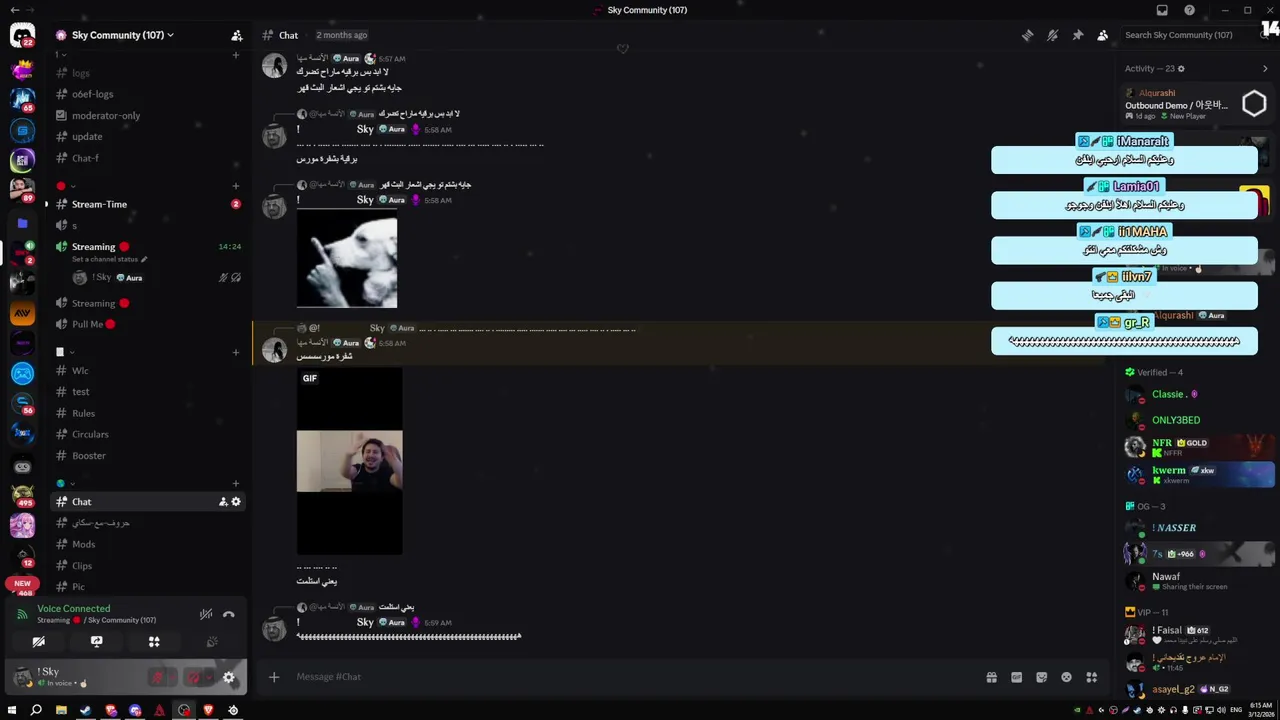
Task: Open Alqurashi Outbound Demo activity card
Action: point(1199,104)
